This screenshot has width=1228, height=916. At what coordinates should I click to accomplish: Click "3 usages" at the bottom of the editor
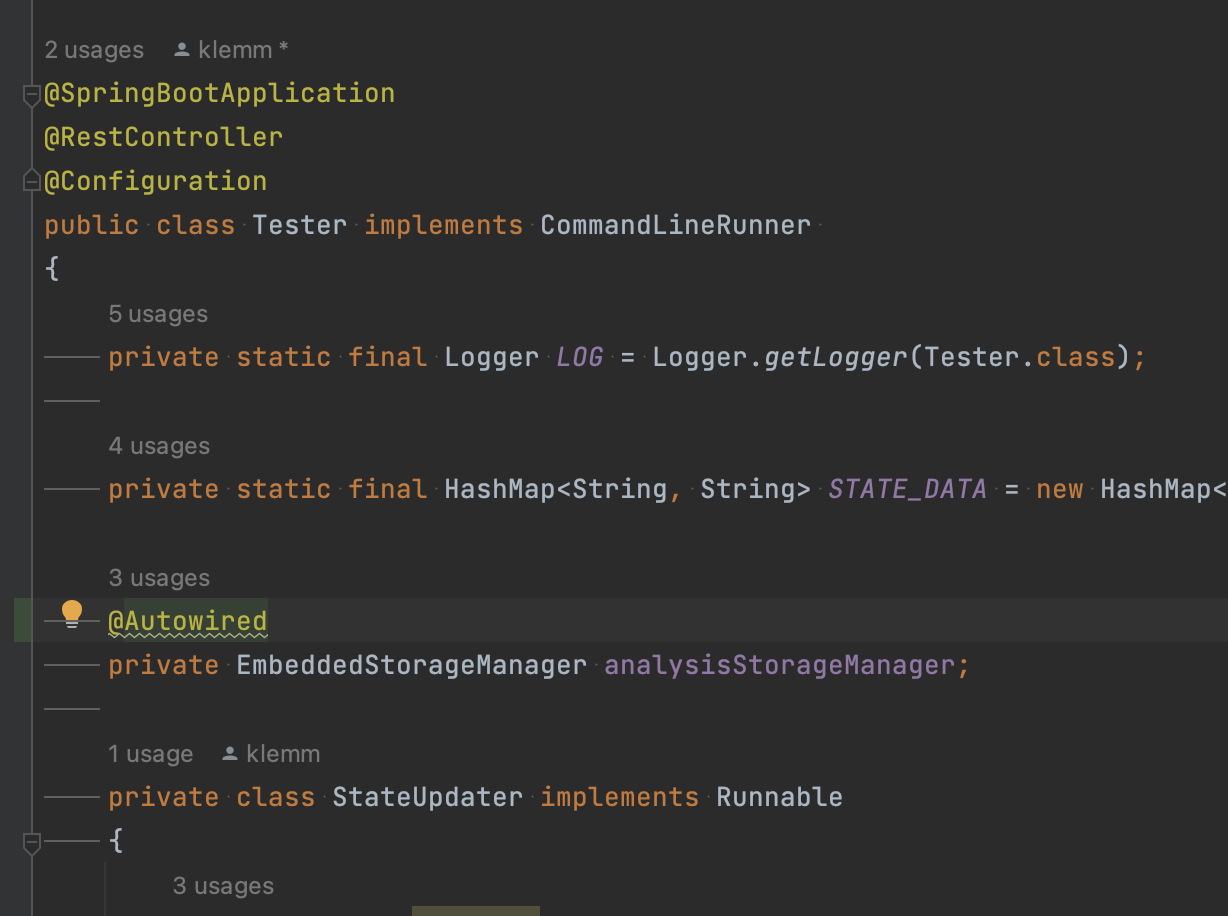click(222, 885)
